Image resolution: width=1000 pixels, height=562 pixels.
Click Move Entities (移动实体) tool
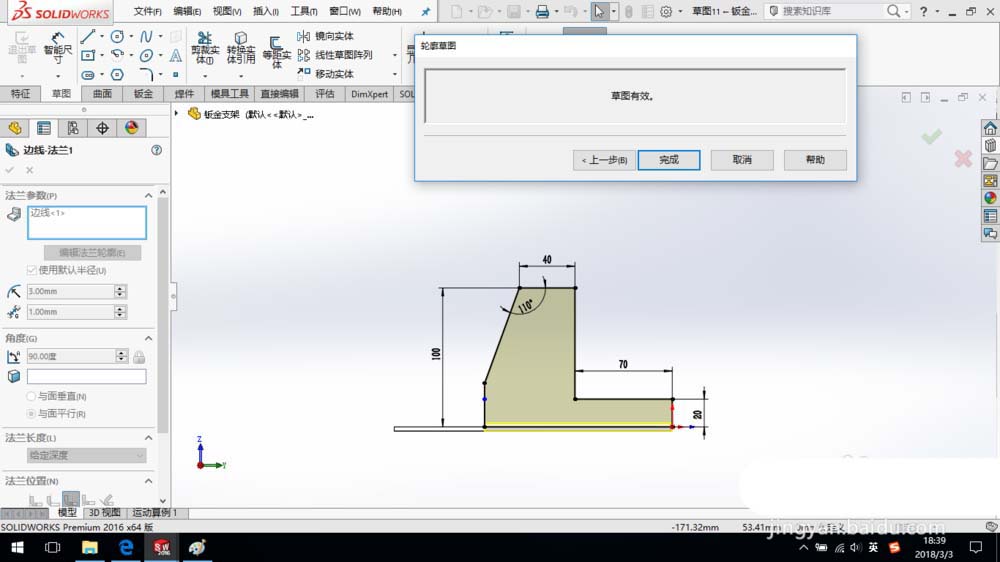(x=325, y=74)
